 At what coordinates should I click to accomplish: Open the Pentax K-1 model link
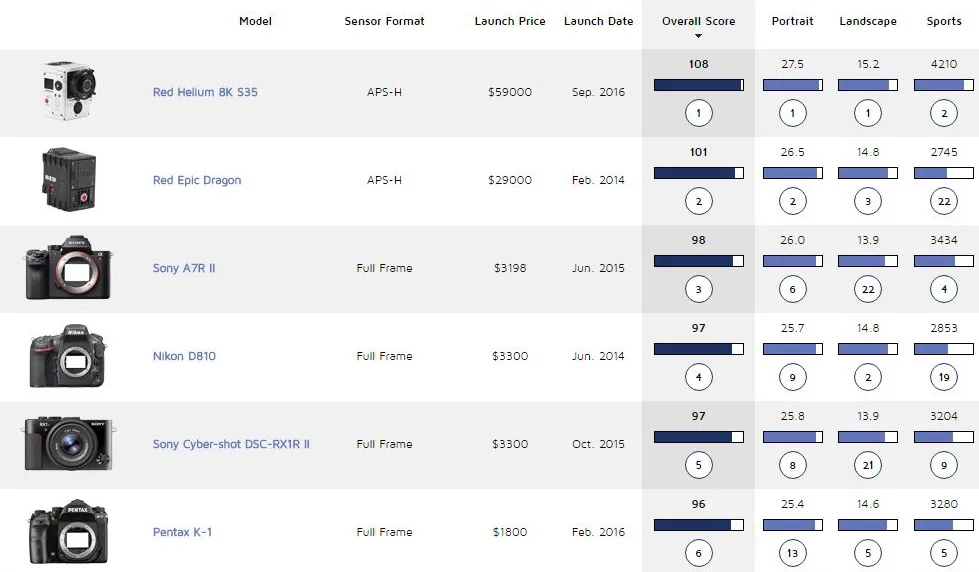(182, 532)
